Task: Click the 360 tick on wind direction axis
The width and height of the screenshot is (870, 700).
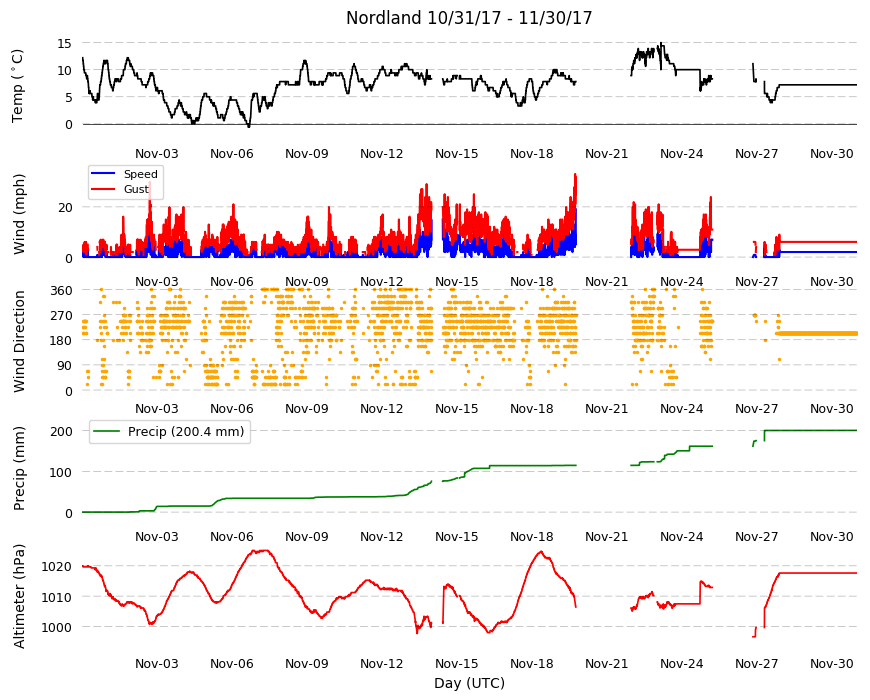Action: coord(62,291)
